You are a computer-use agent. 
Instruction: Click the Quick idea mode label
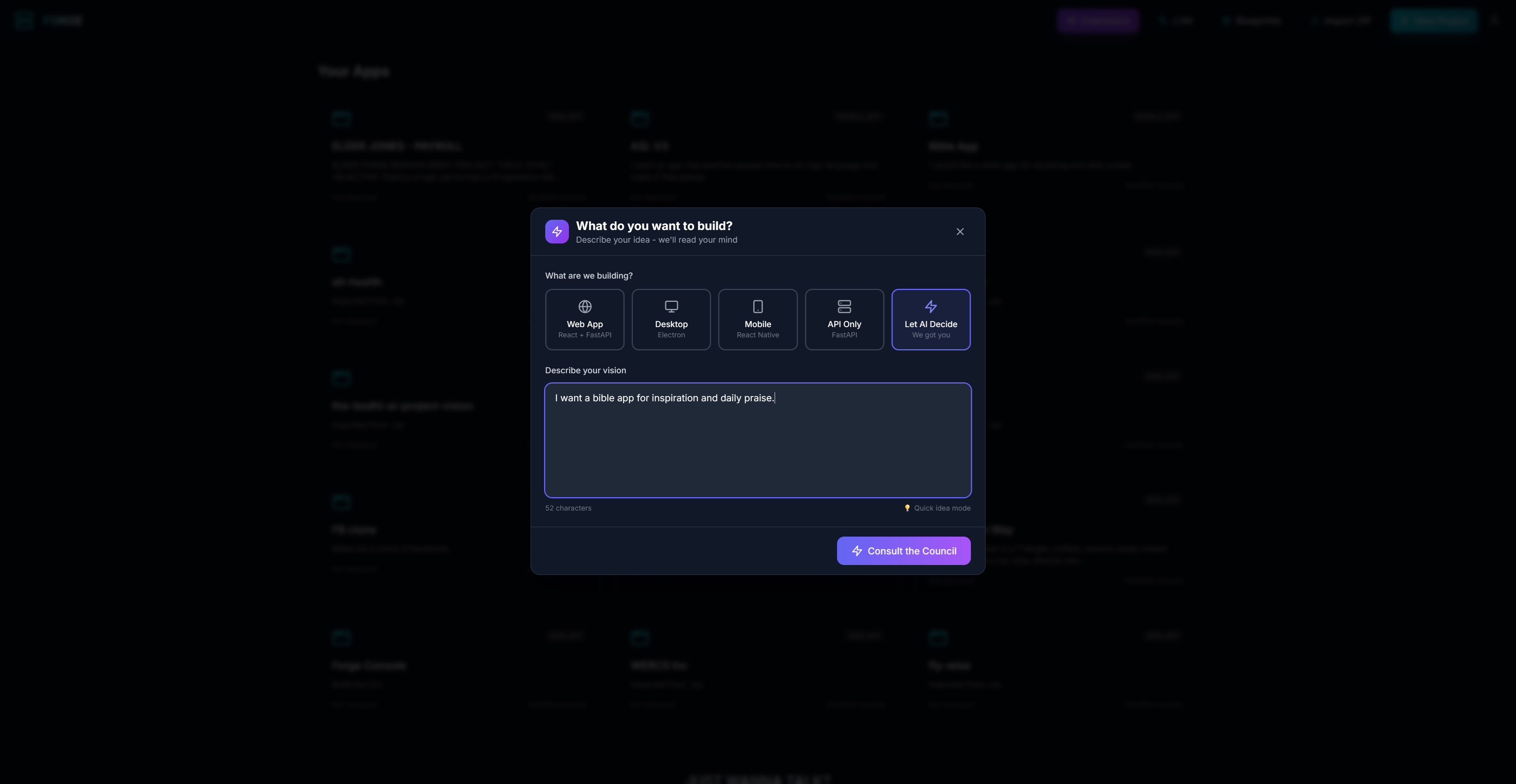click(x=942, y=507)
